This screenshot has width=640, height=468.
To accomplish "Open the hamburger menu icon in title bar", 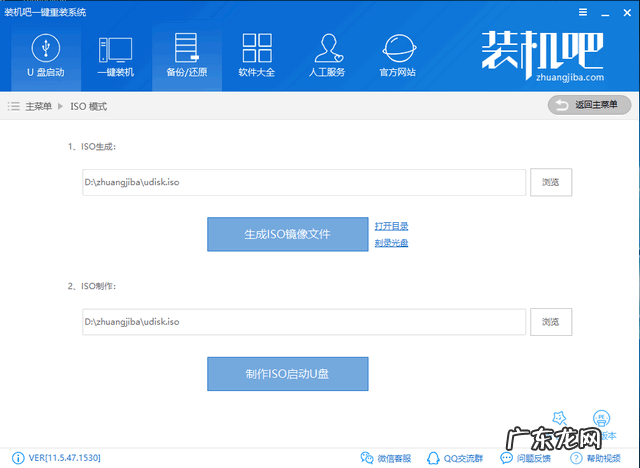I will pos(583,12).
